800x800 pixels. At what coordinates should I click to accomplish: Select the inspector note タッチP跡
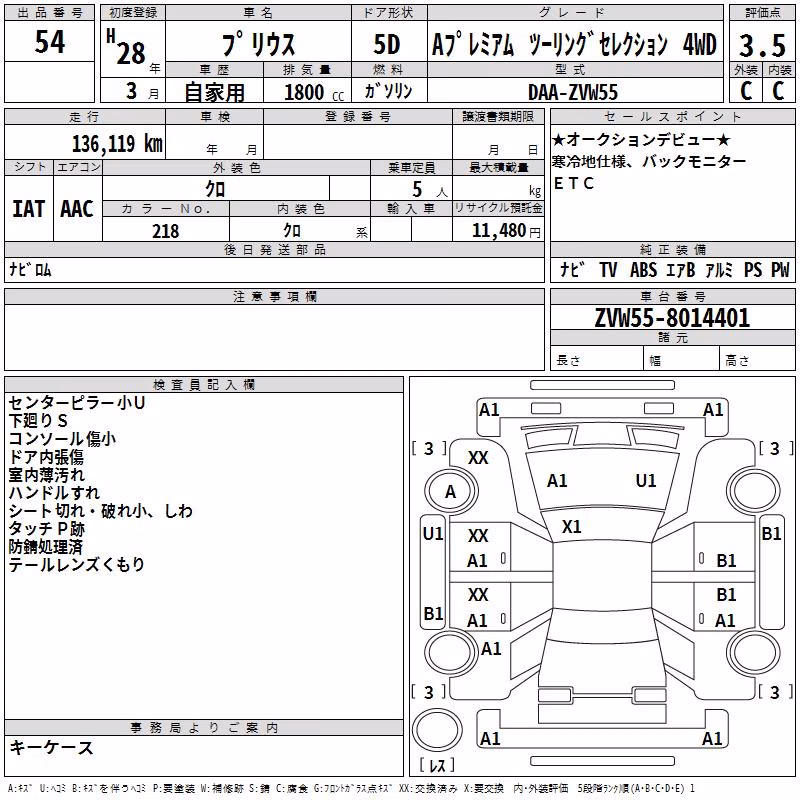pos(46,529)
